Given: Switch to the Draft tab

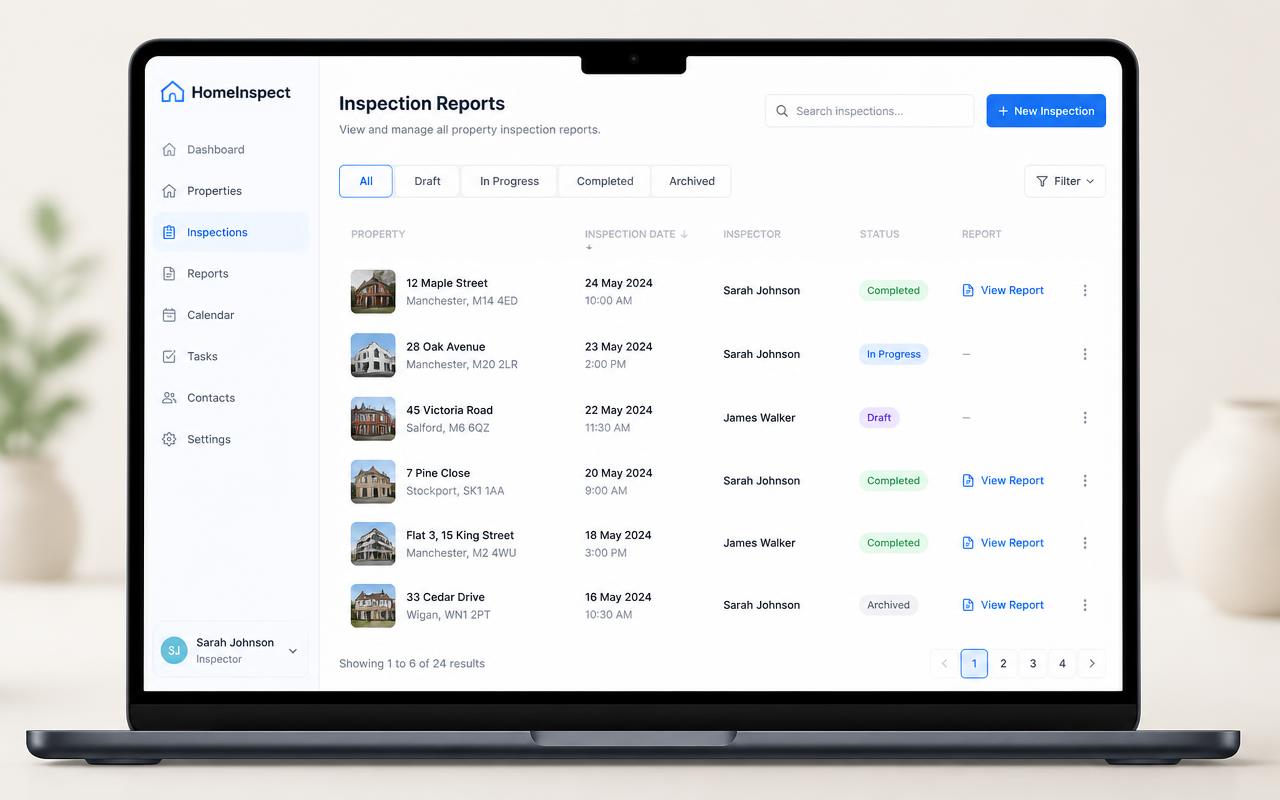Looking at the screenshot, I should pos(427,181).
